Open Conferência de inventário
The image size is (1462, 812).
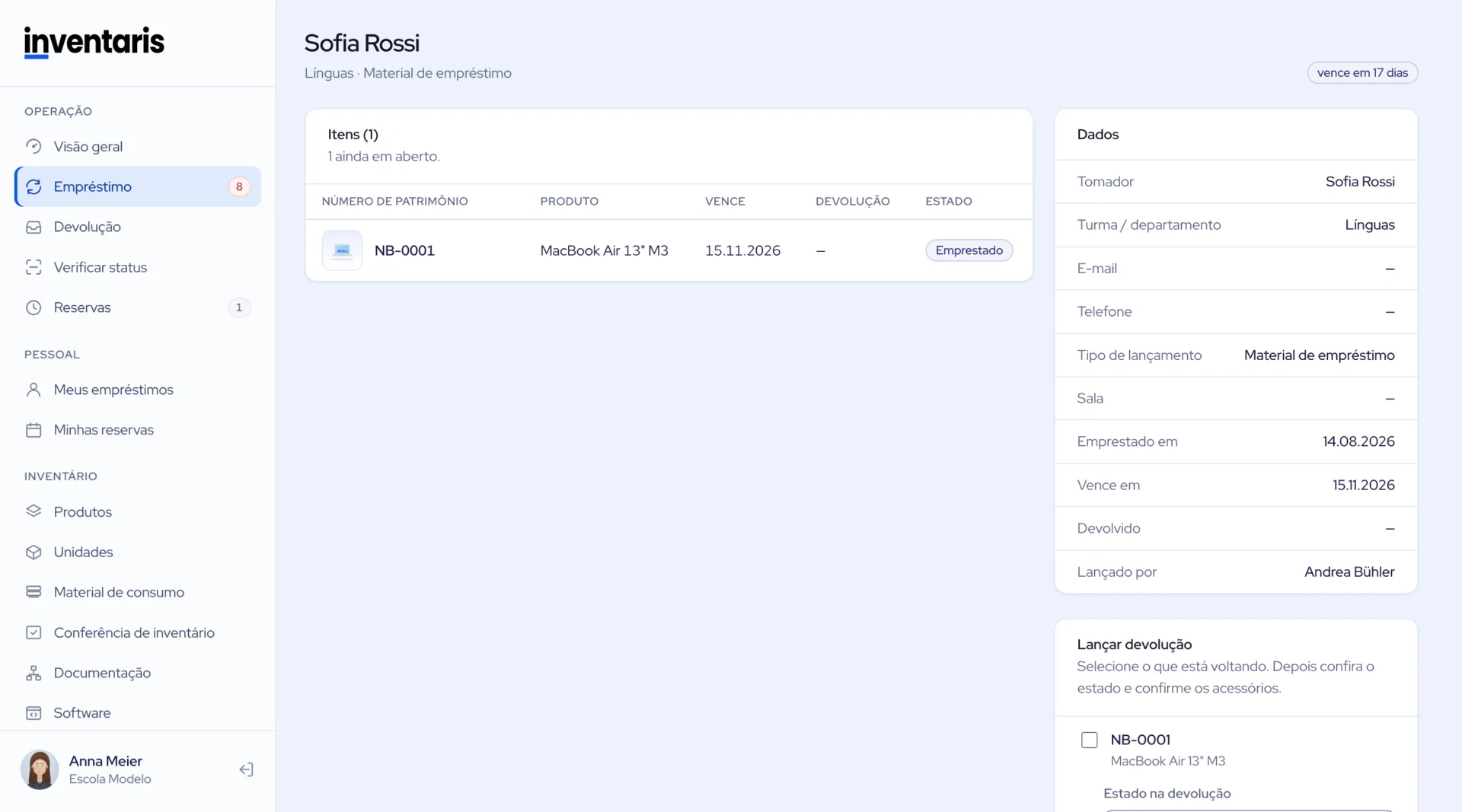click(138, 632)
